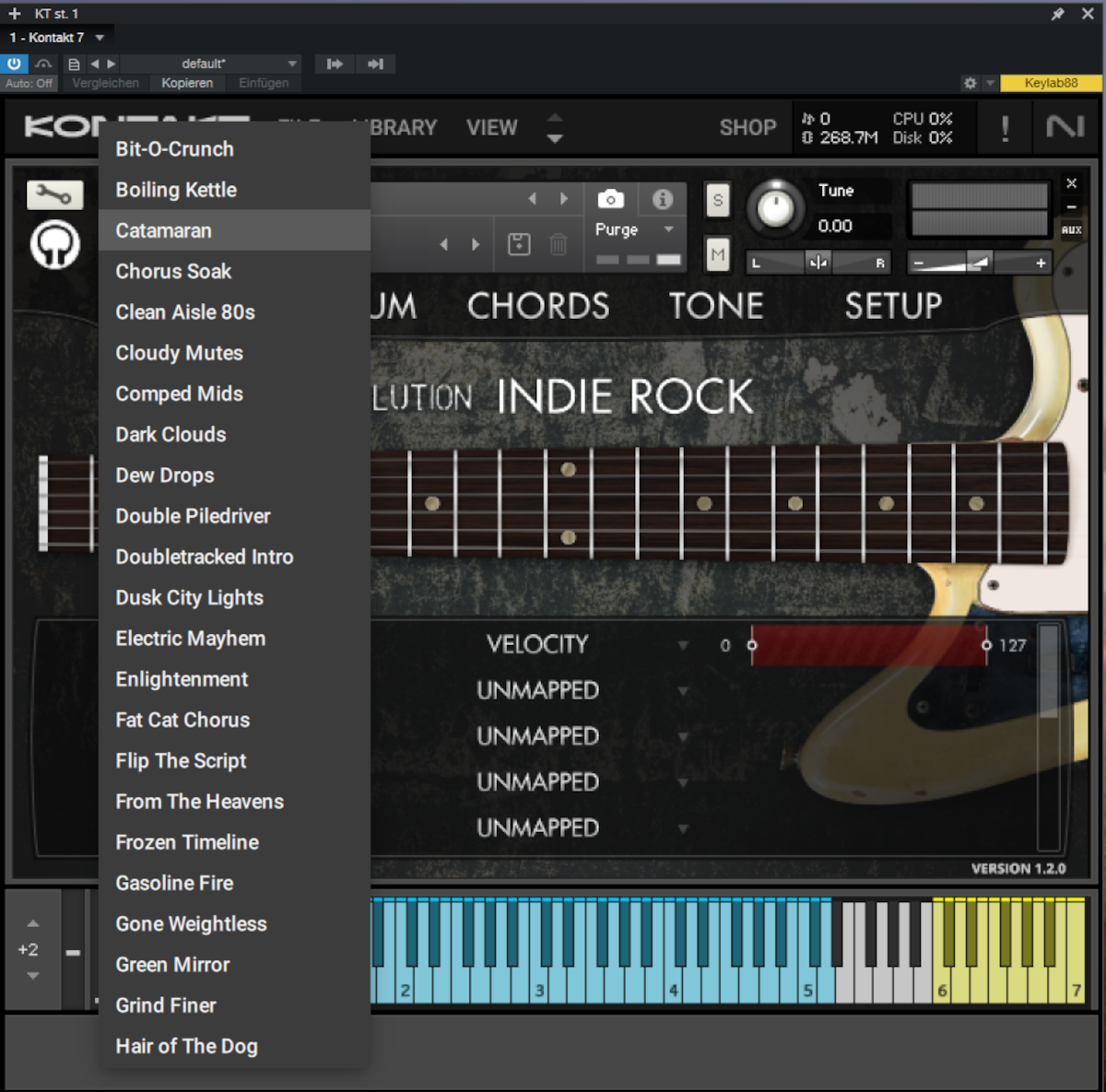This screenshot has height=1092, width=1106.
Task: Decrease keyboard octave with down arrow
Action: click(33, 975)
